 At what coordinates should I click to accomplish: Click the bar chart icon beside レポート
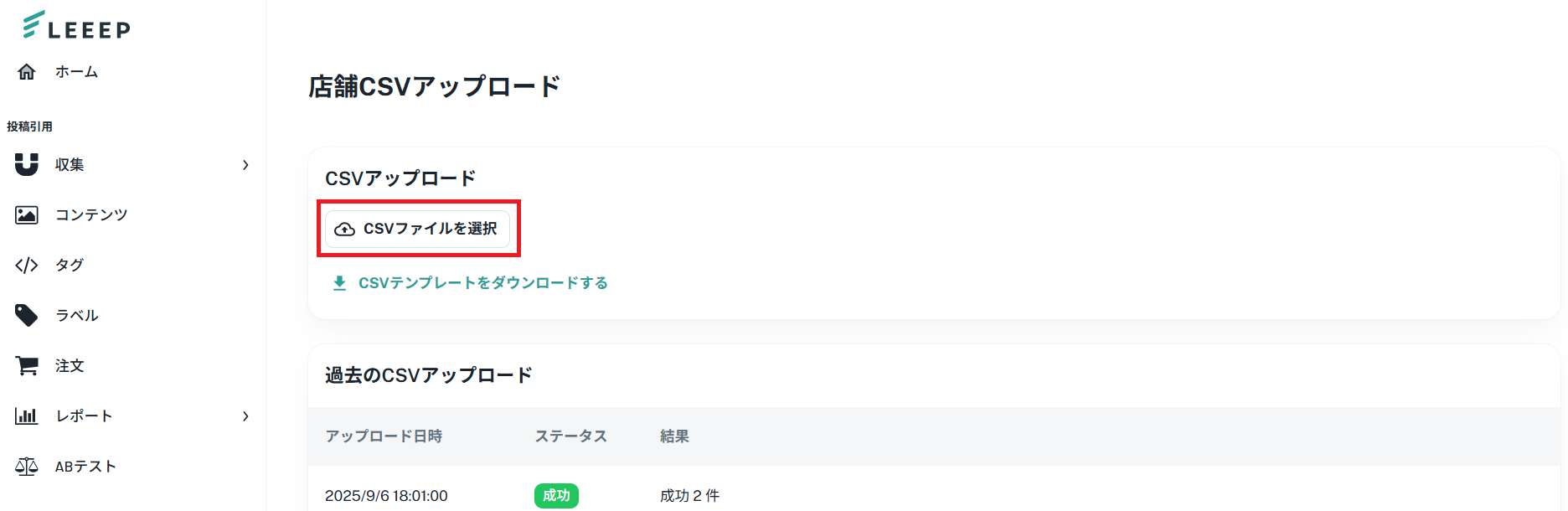[x=27, y=416]
